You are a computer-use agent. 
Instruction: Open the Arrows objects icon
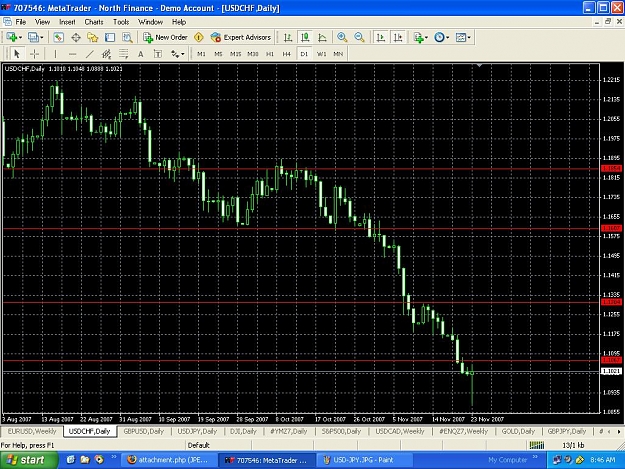pyautogui.click(x=175, y=54)
